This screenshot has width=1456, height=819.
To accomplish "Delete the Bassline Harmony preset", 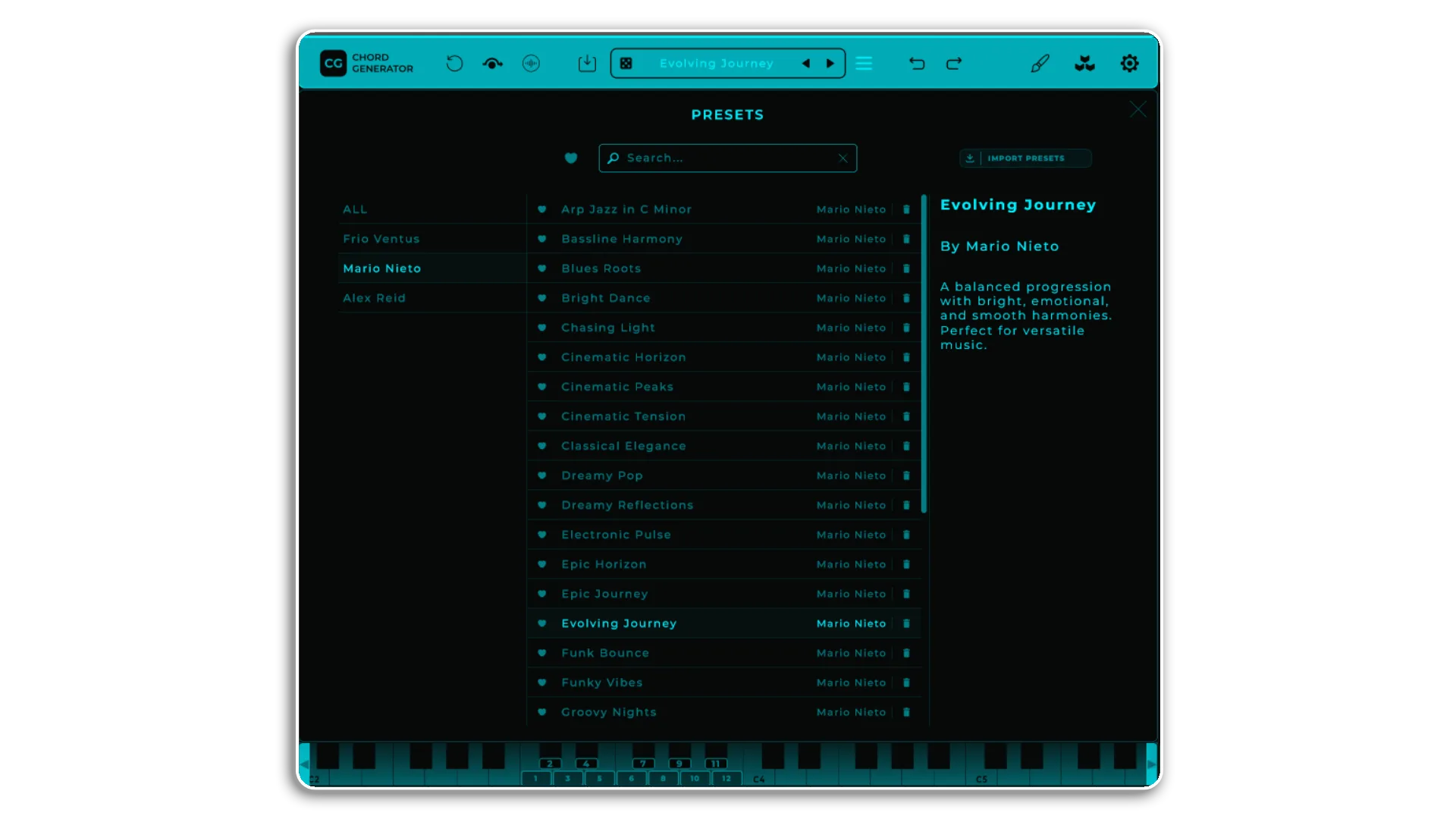I will click(x=906, y=239).
